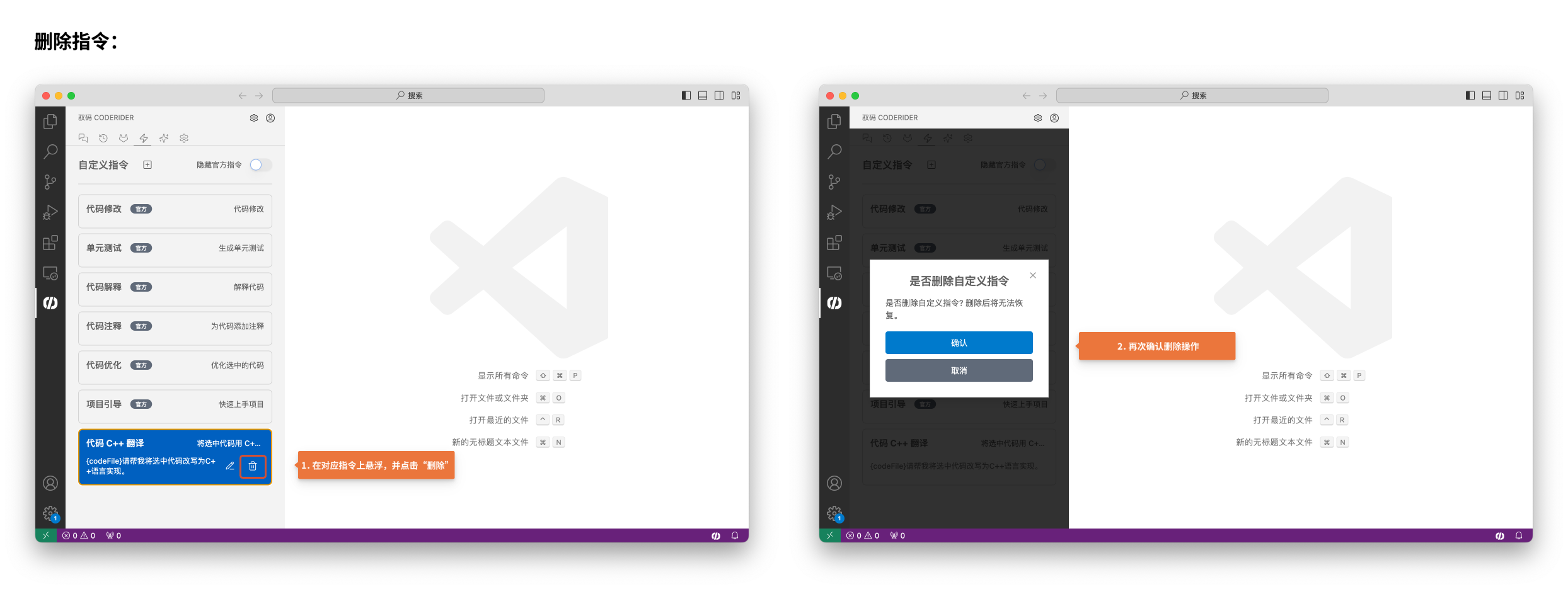The height and width of the screenshot is (589, 1568).
Task: Switch to the GitLab fox tab in left CodeRider panel
Action: (x=124, y=138)
